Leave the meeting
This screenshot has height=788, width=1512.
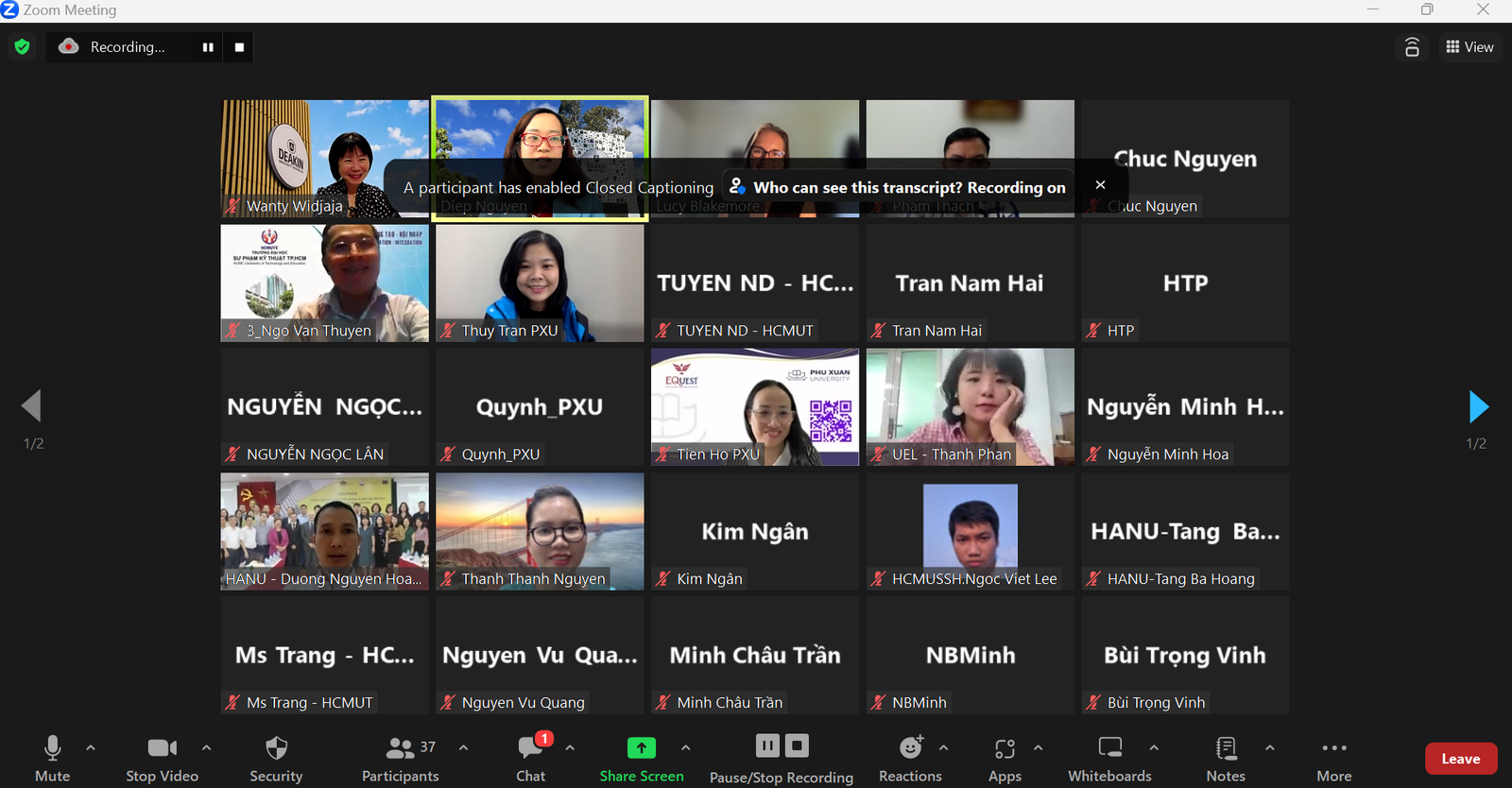click(1460, 759)
